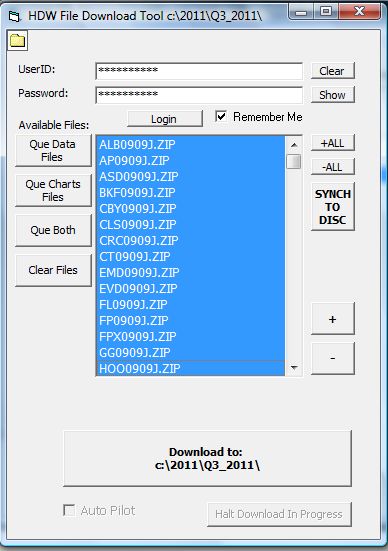This screenshot has height=551, width=388.
Task: Click the Que Both button
Action: pyautogui.click(x=53, y=230)
